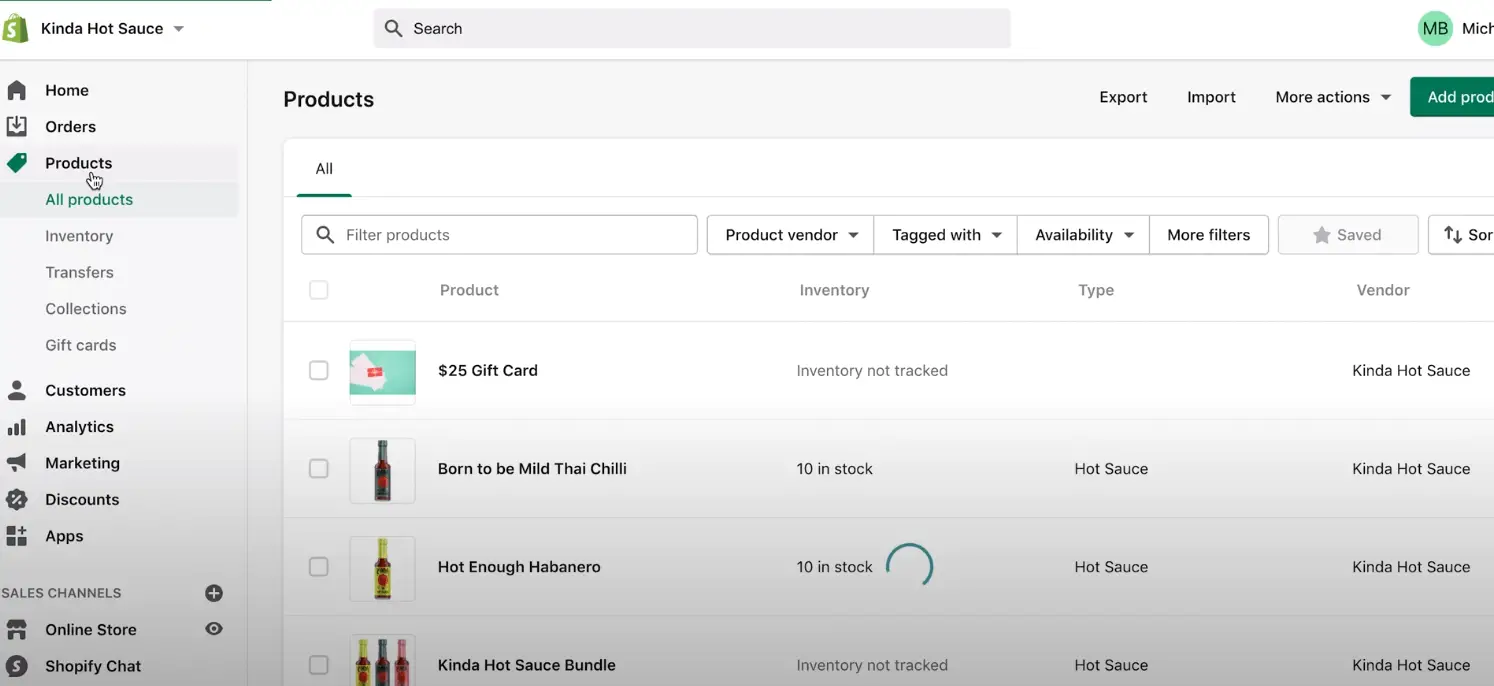This screenshot has height=686, width=1494.
Task: Open Online Store sales channel
Action: (x=91, y=630)
